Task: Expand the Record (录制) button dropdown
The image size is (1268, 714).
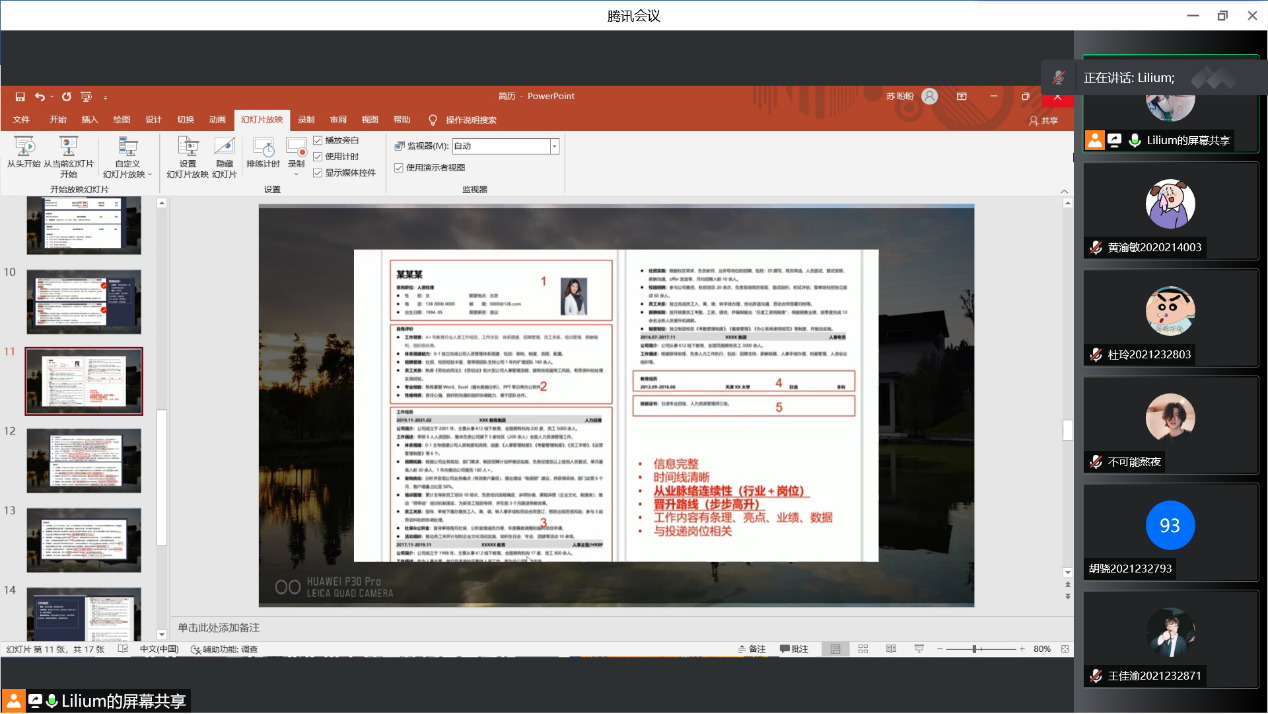Action: [296, 174]
